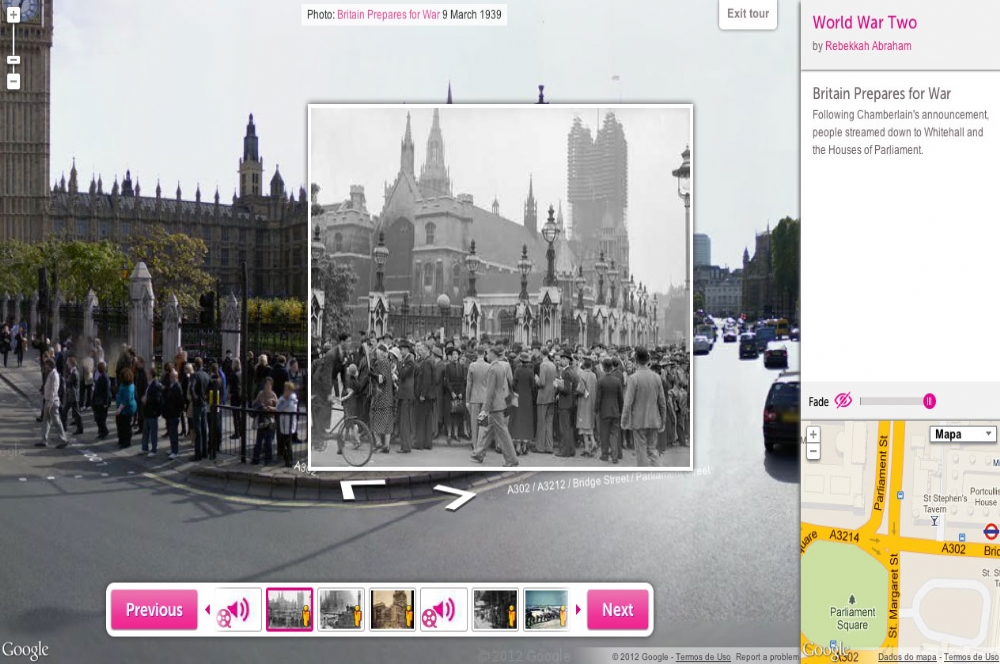Toggle the Fade eye visibility icon
Image resolution: width=1000 pixels, height=664 pixels.
click(x=843, y=401)
